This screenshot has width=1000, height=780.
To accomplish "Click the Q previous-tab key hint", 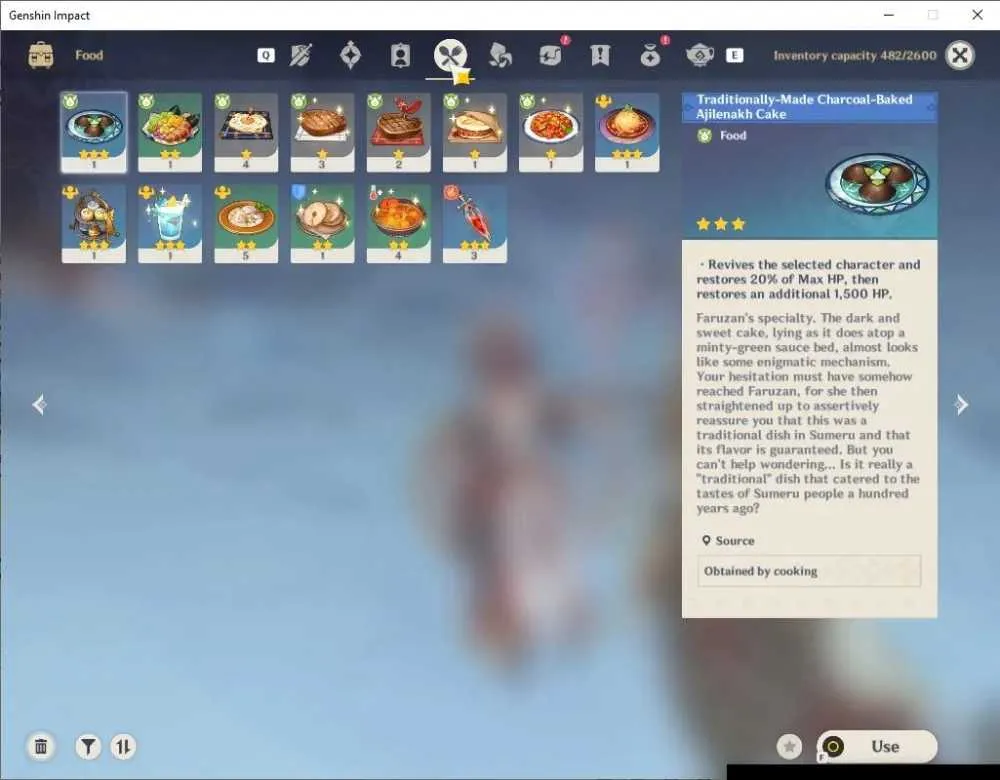I will tap(266, 55).
